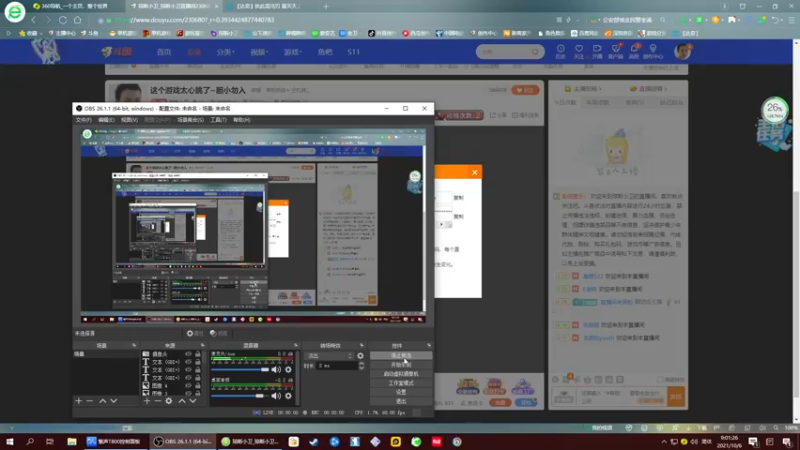The image size is (800, 450).
Task: Mute the desktop audio speaker icon
Action: pyautogui.click(x=276, y=395)
